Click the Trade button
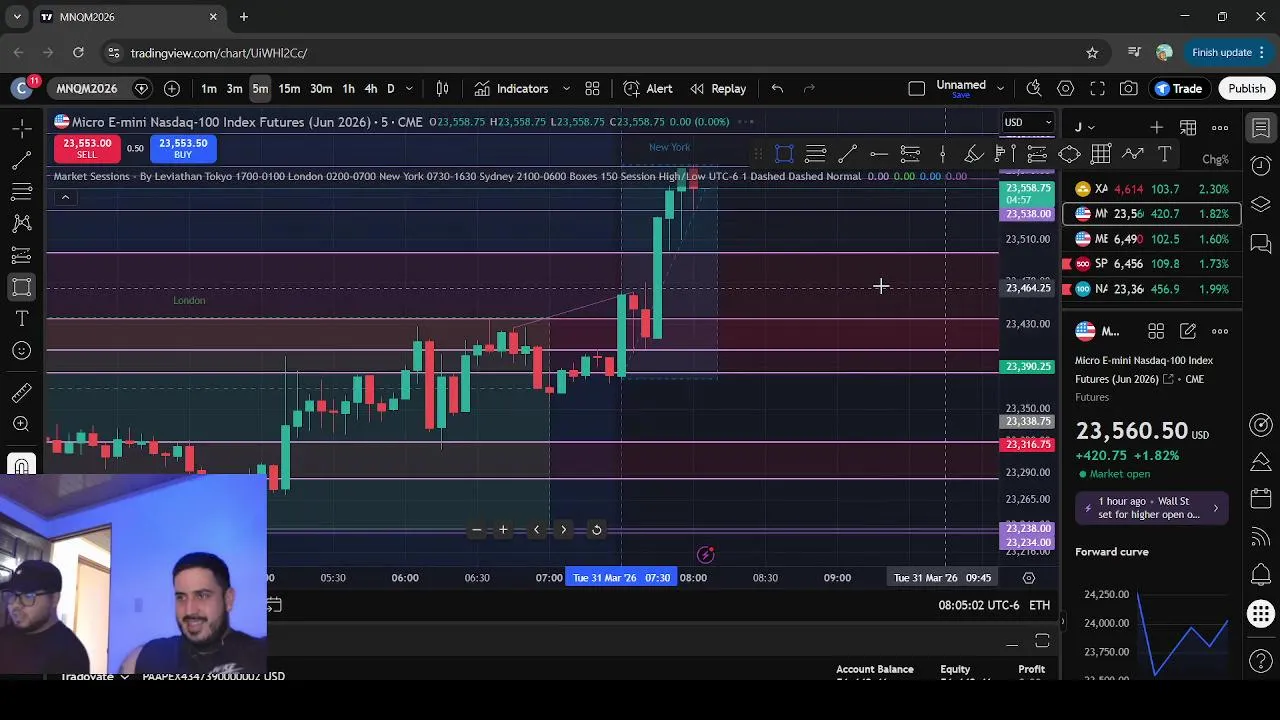 tap(1179, 88)
